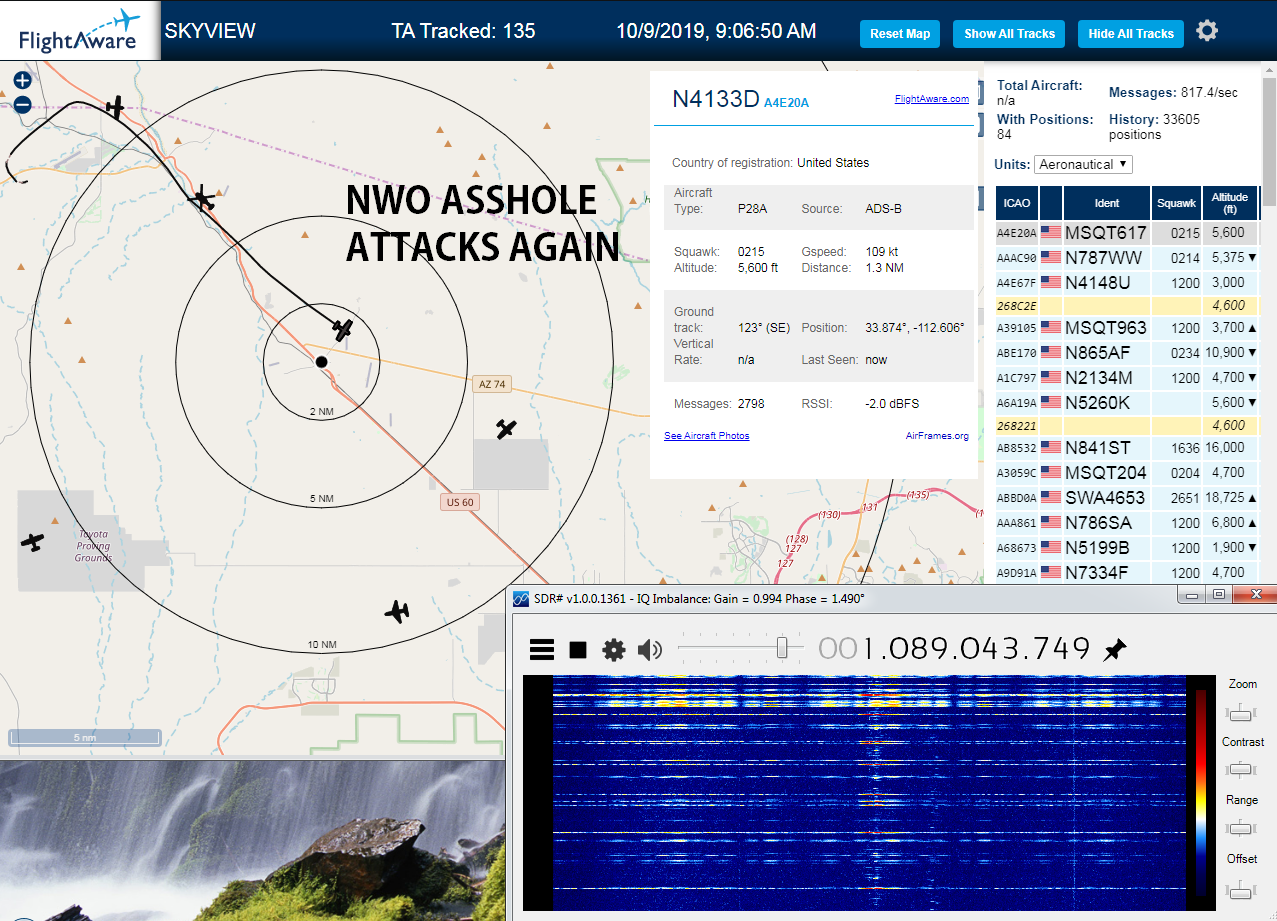
Task: Select the row with ICAO 268C2E
Action: point(1127,306)
